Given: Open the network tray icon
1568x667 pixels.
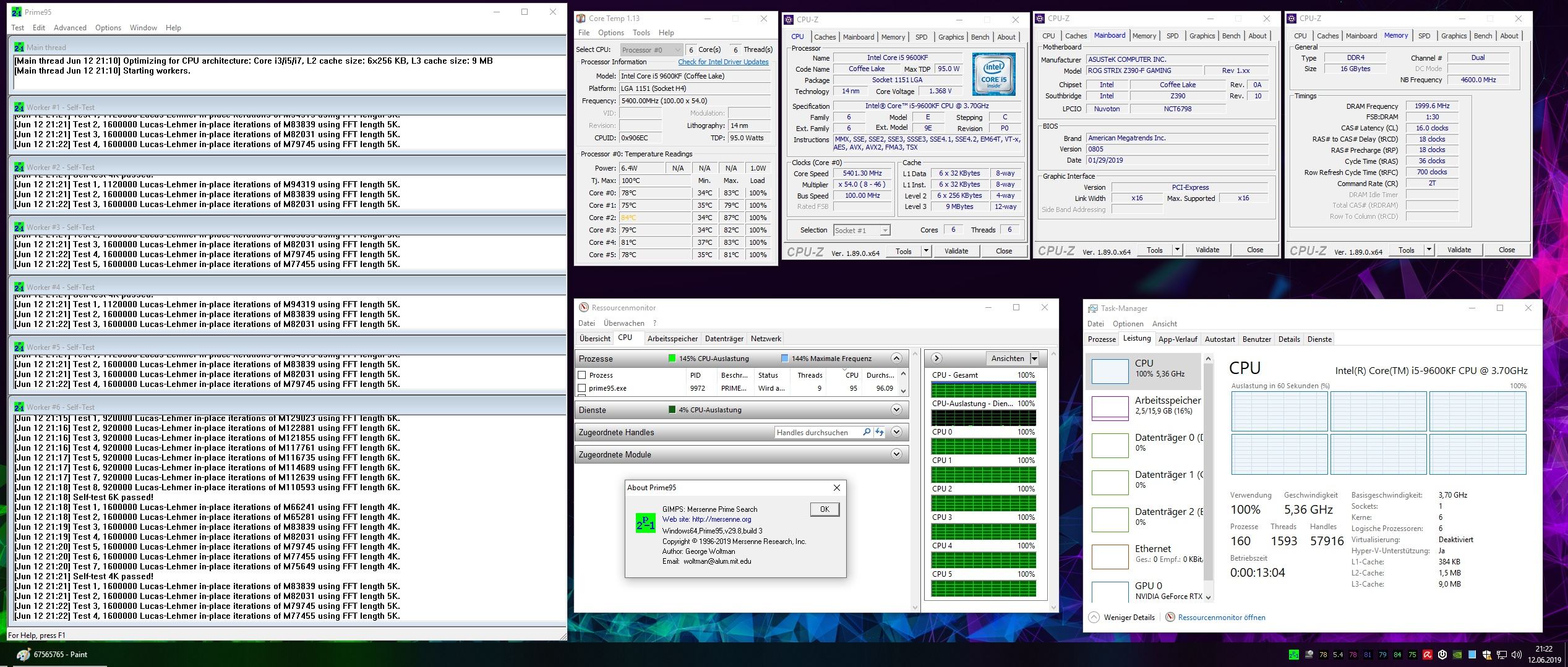Looking at the screenshot, I should pos(1502,655).
